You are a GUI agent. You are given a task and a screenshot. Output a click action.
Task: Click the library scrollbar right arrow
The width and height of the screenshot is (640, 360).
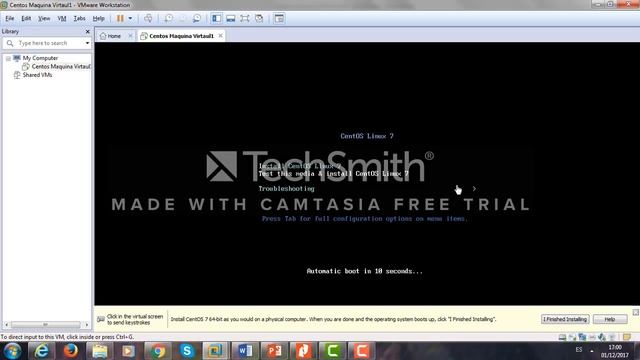[87, 324]
